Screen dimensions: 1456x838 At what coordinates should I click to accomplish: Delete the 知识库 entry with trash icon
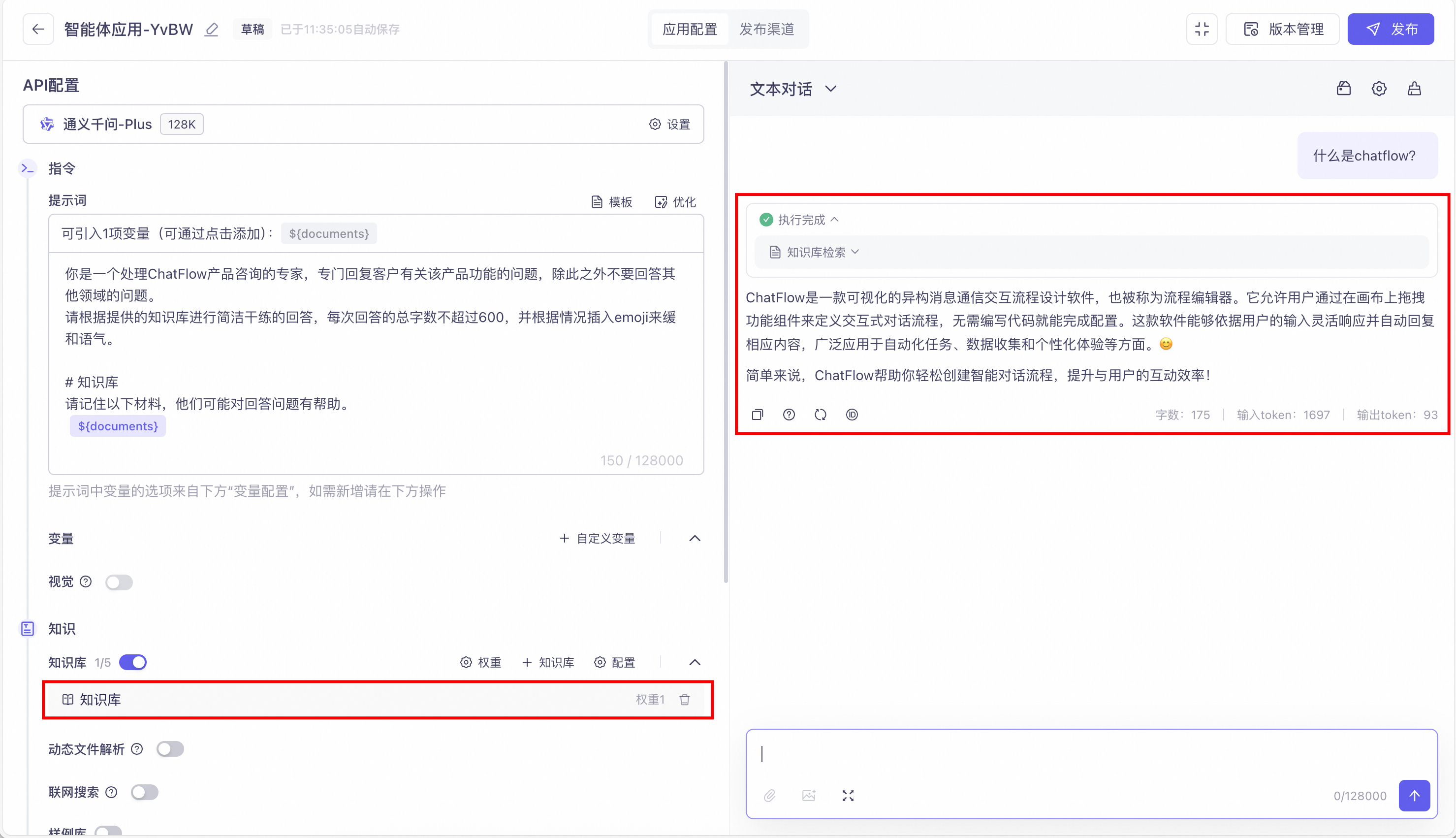coord(685,699)
